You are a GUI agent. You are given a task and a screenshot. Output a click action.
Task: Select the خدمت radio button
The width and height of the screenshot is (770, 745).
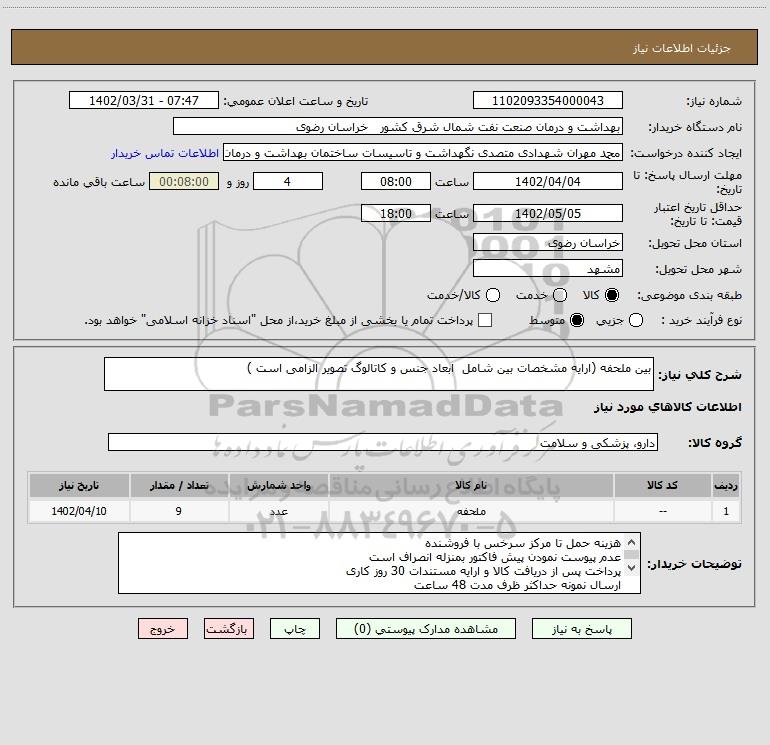(560, 295)
